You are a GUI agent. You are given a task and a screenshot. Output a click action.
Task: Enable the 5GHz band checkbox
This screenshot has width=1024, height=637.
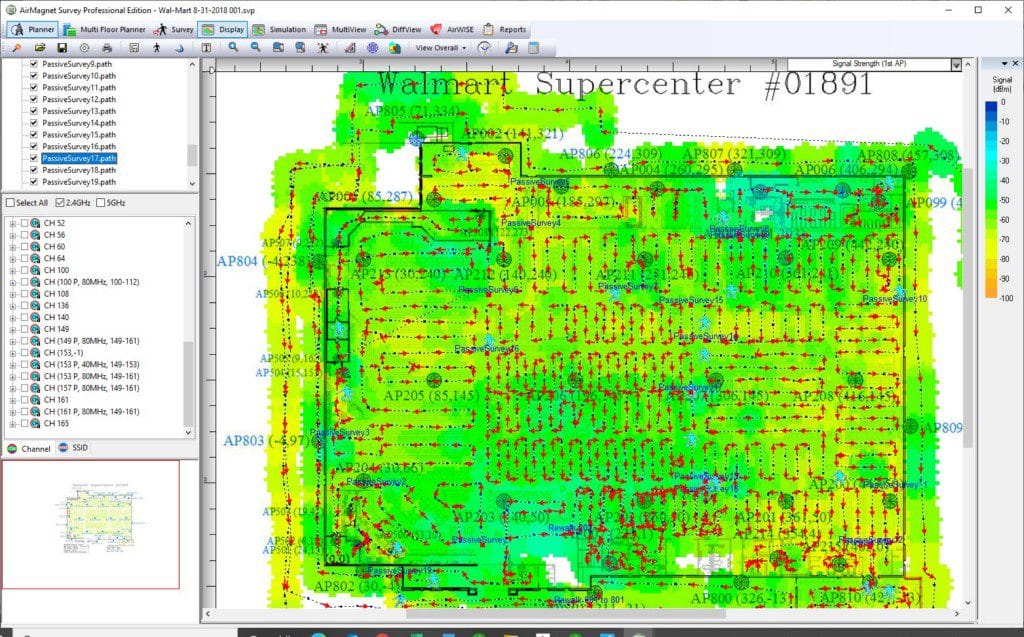[101, 203]
